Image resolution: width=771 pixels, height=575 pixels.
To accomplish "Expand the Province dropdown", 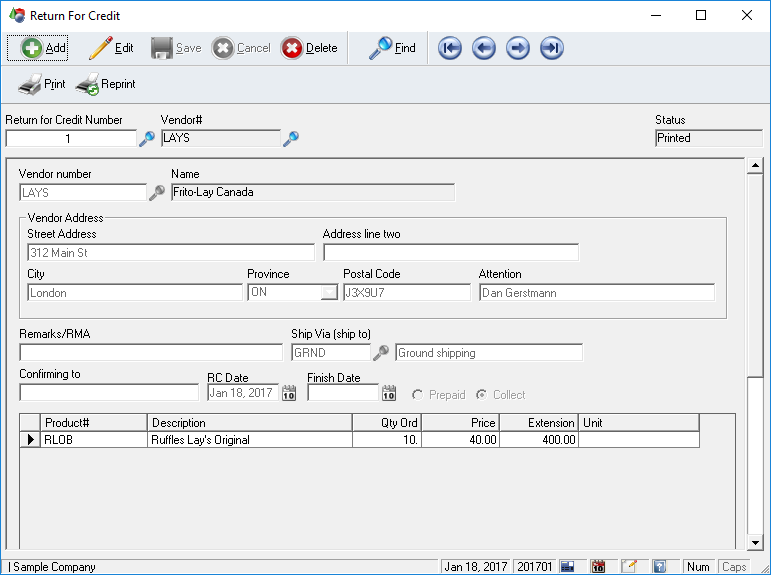I will (x=329, y=293).
